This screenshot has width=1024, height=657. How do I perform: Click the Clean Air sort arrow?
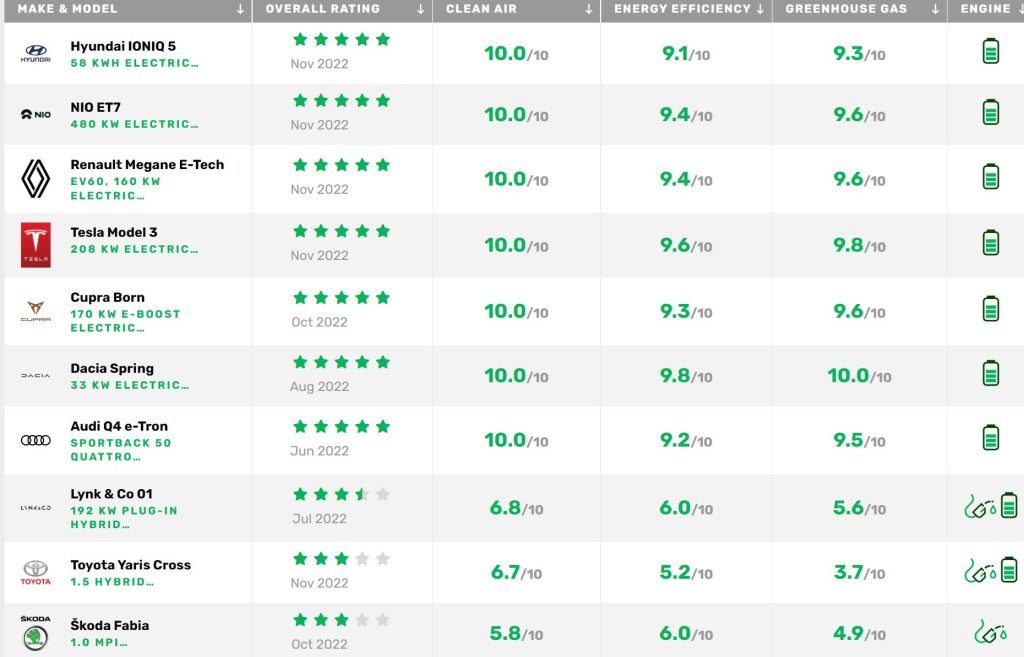click(588, 9)
